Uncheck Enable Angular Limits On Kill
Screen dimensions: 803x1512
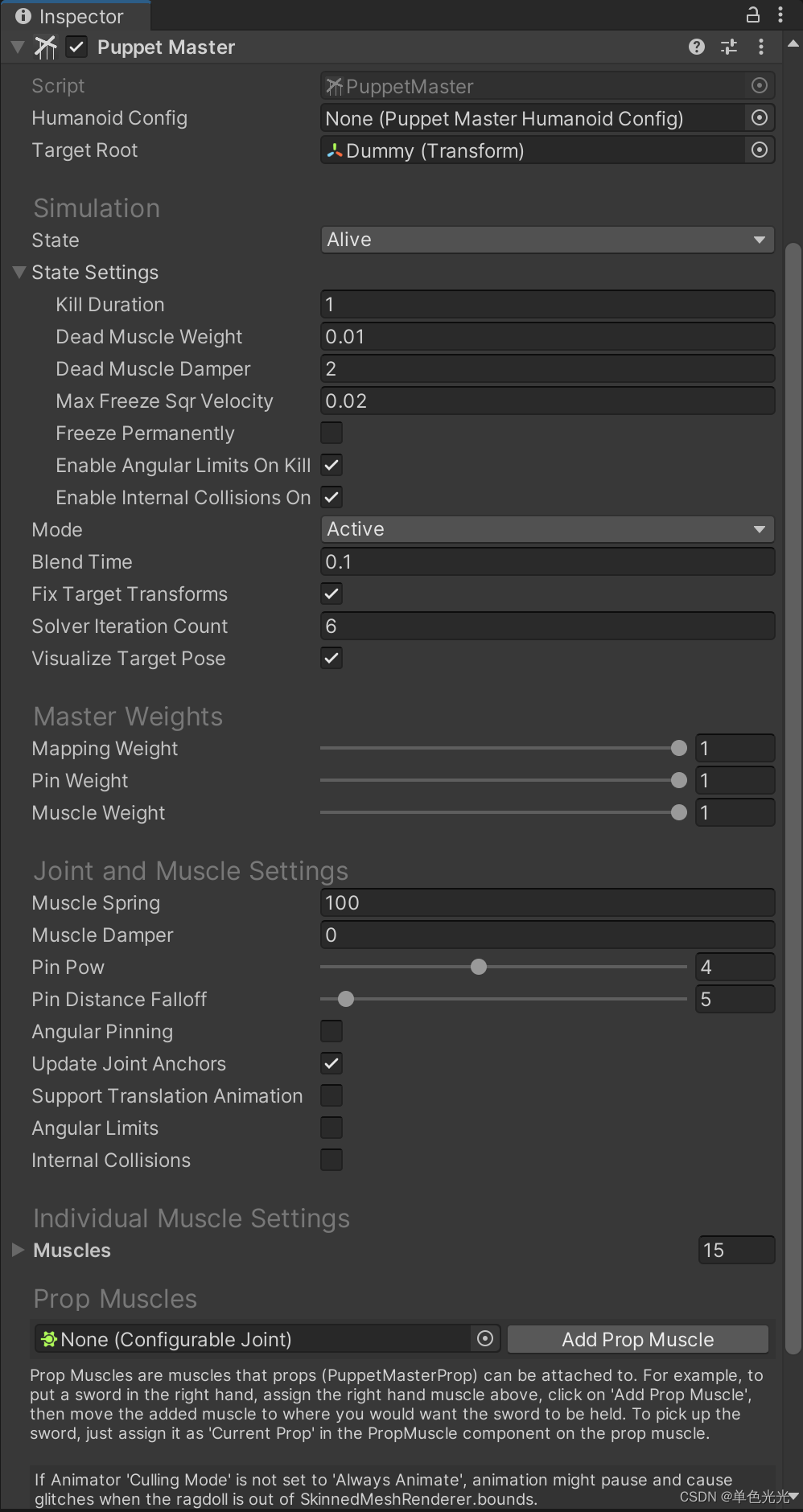(x=331, y=465)
